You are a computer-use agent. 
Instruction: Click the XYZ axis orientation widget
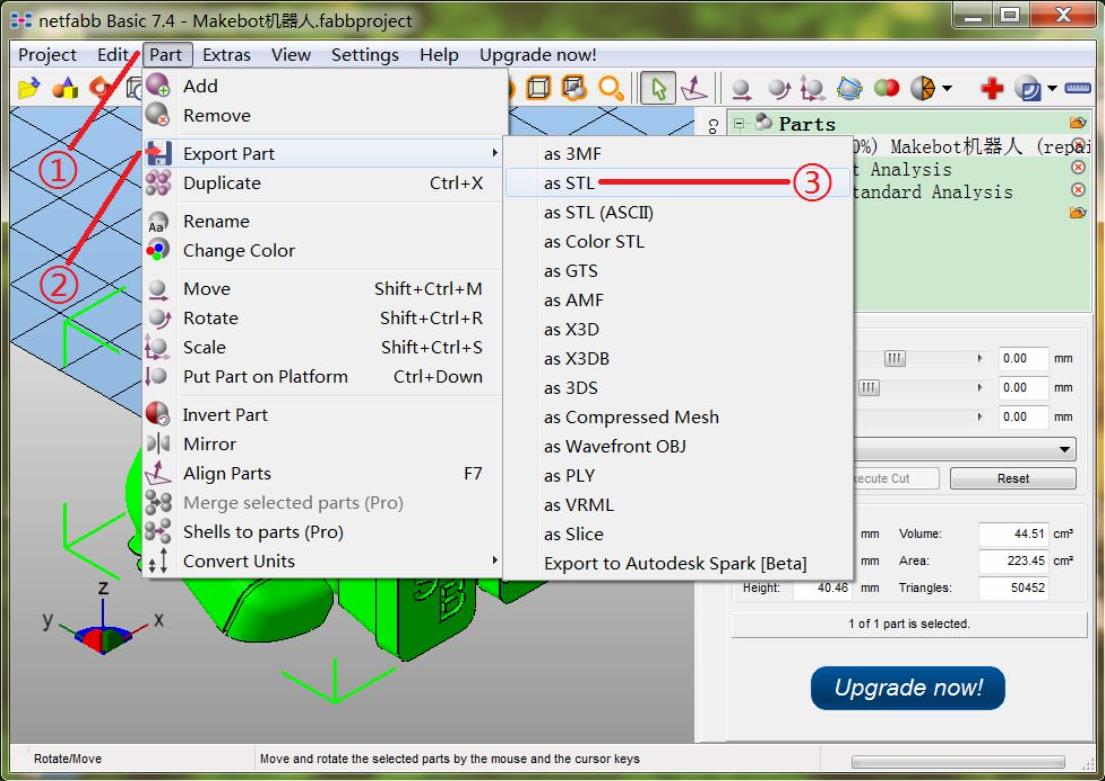point(103,620)
